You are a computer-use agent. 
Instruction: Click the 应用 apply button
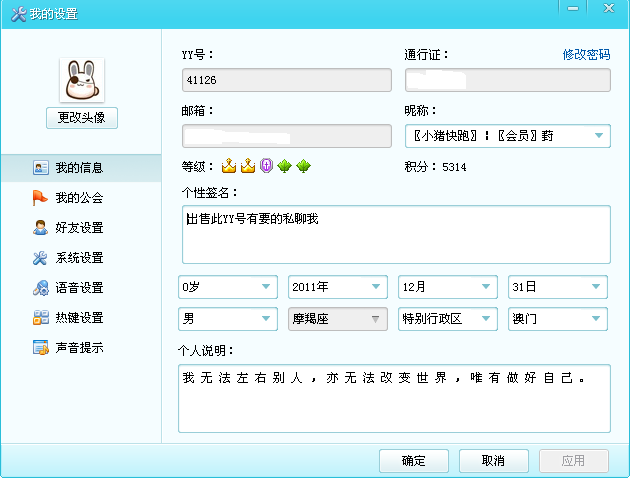point(574,461)
